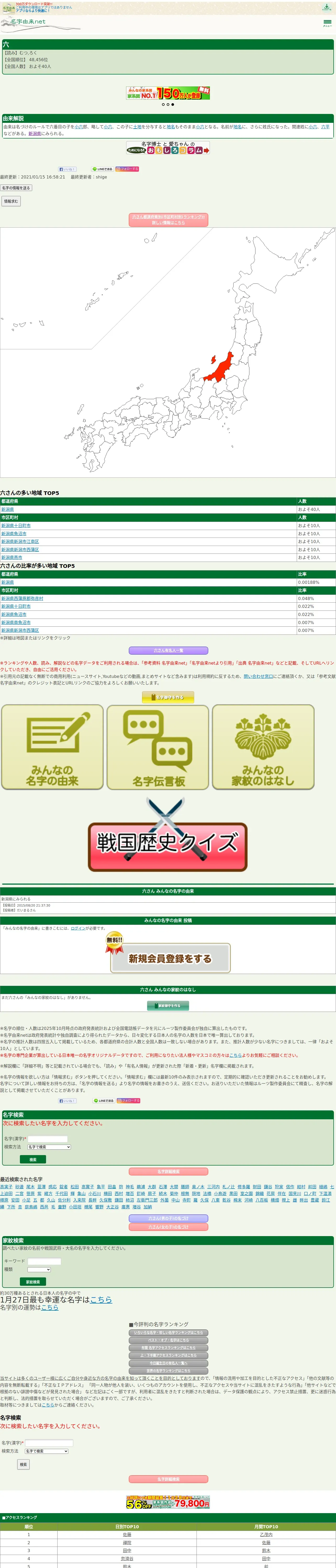Open the 問い合わせ窓口 link
336x1568 pixels.
(x=258, y=676)
